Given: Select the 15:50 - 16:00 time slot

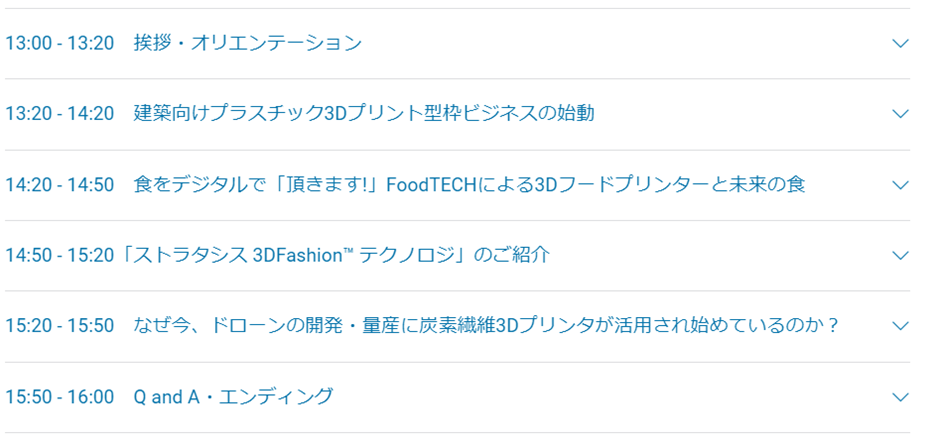Looking at the screenshot, I should coord(59,397).
